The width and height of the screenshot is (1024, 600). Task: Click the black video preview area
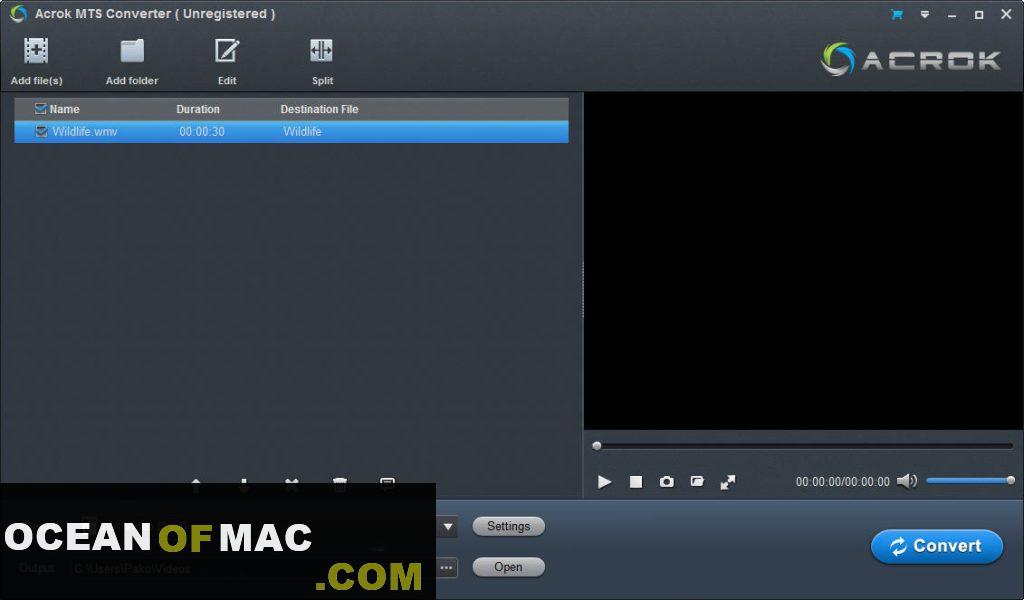[803, 261]
